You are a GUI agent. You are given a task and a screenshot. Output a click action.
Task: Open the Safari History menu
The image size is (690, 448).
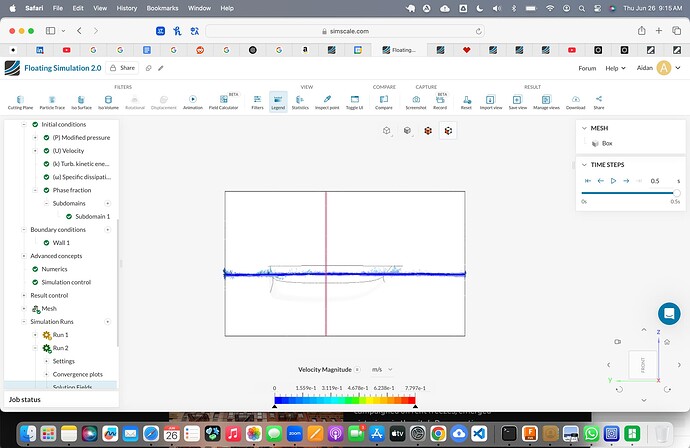pyautogui.click(x=127, y=8)
